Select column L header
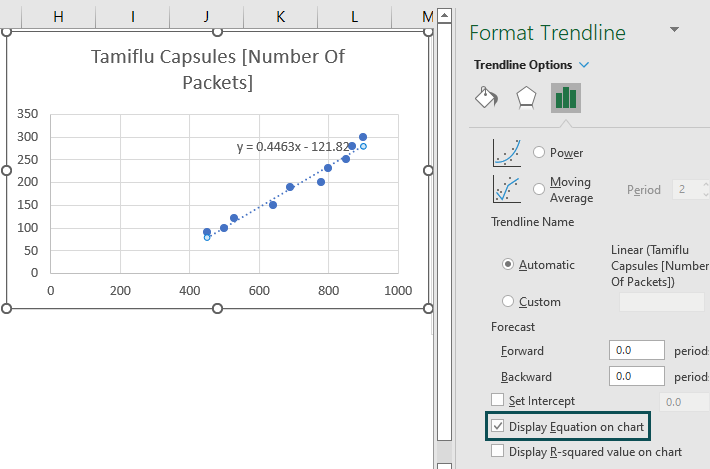 coord(355,17)
